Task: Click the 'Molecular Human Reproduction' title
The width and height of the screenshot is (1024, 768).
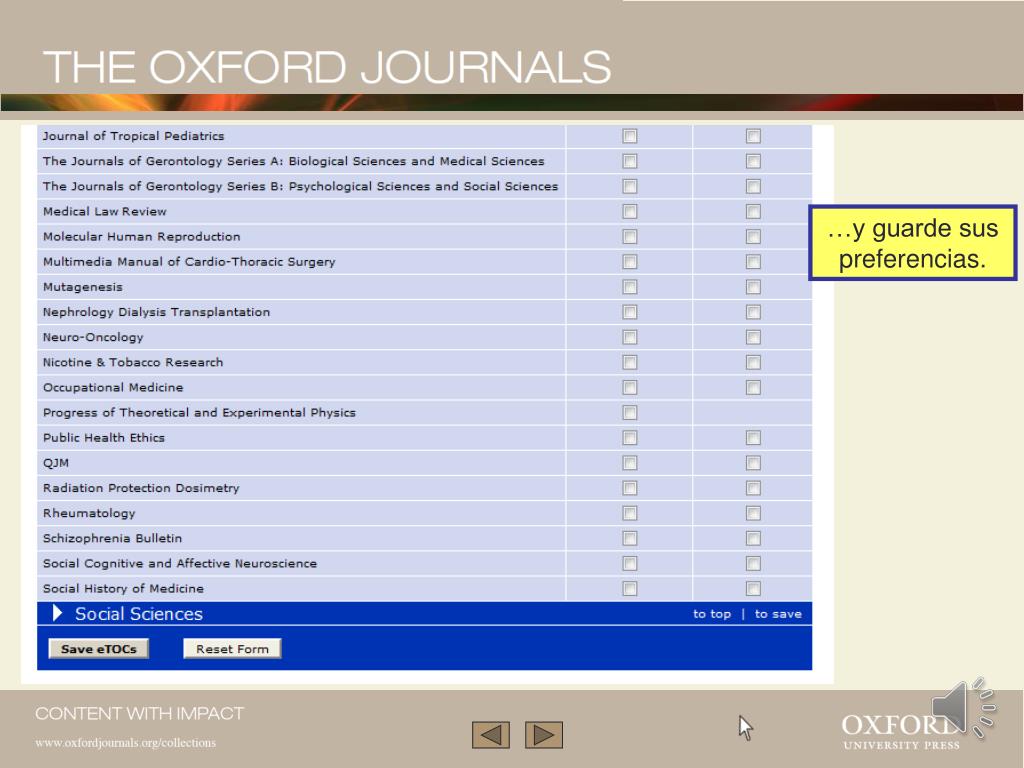Action: pyautogui.click(x=142, y=236)
